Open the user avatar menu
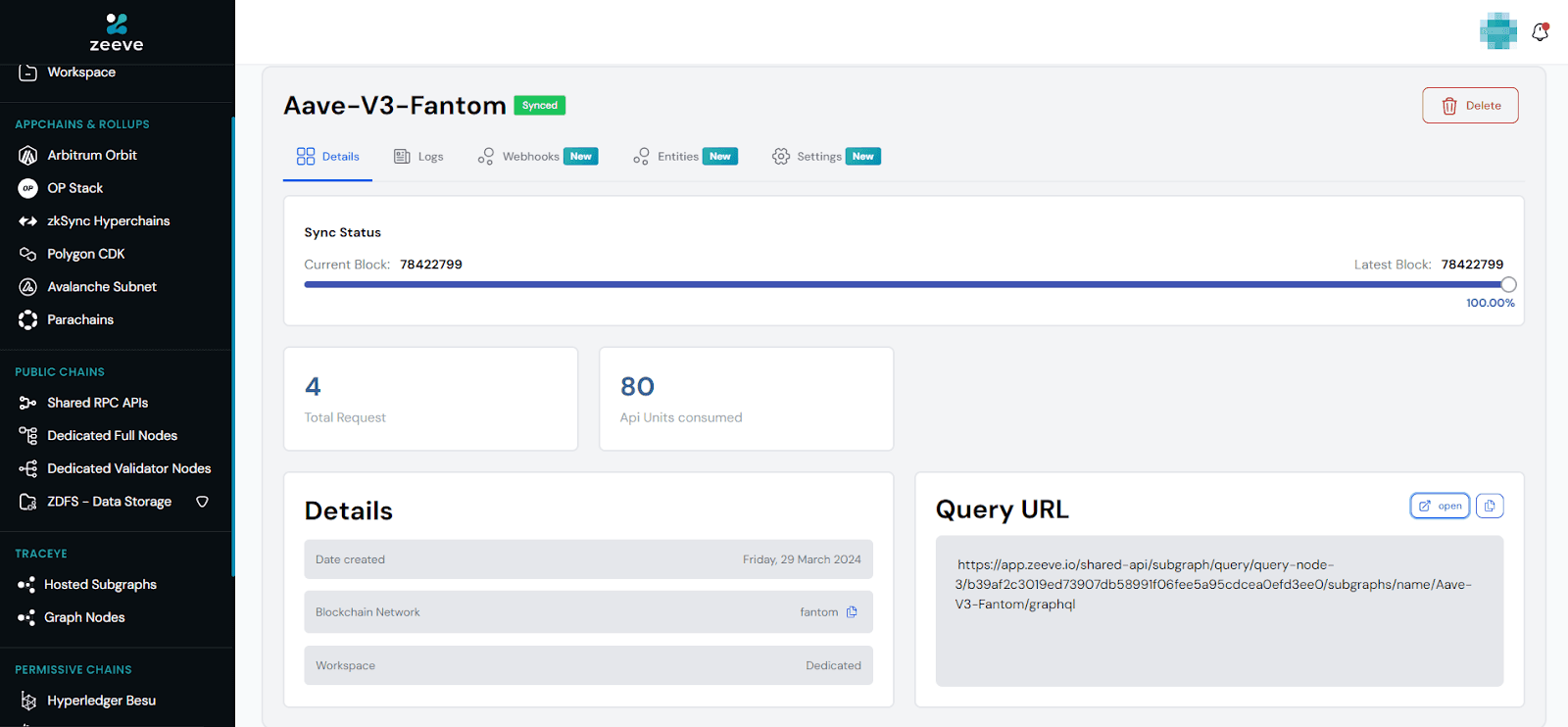 pos(1498,31)
